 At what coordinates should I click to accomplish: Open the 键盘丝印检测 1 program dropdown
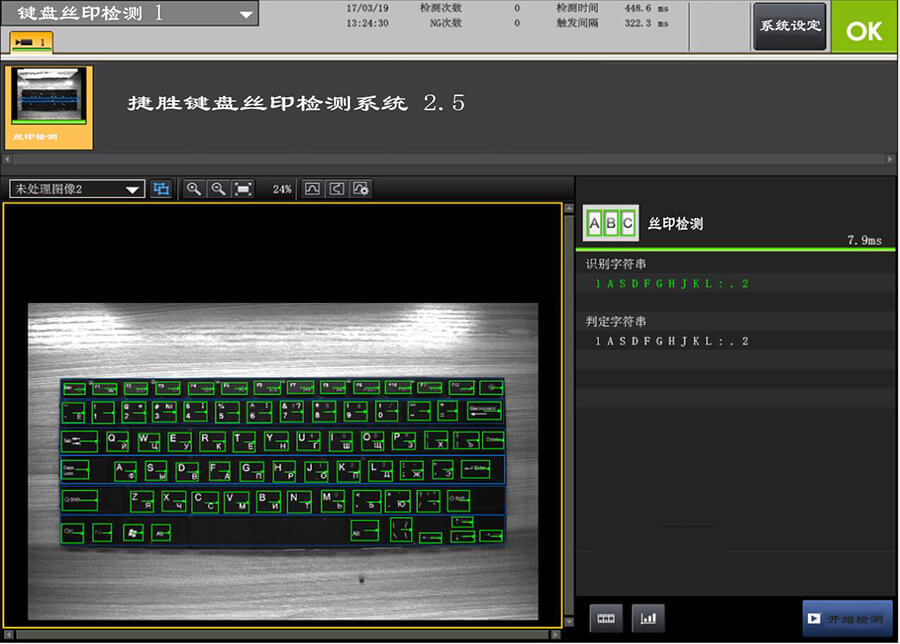point(130,14)
